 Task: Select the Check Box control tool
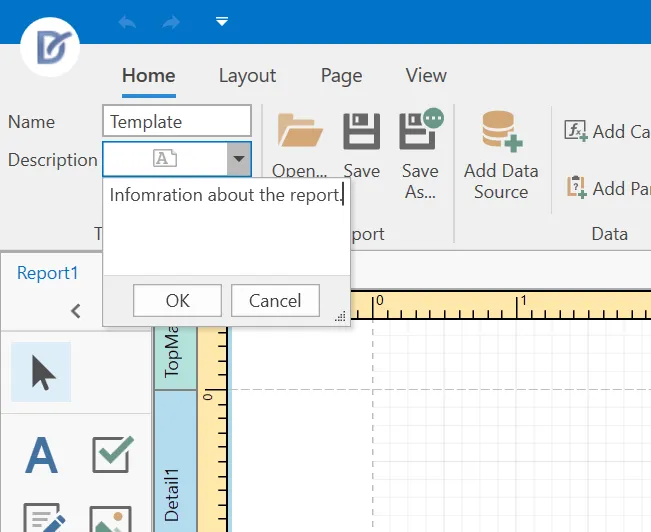pyautogui.click(x=112, y=454)
